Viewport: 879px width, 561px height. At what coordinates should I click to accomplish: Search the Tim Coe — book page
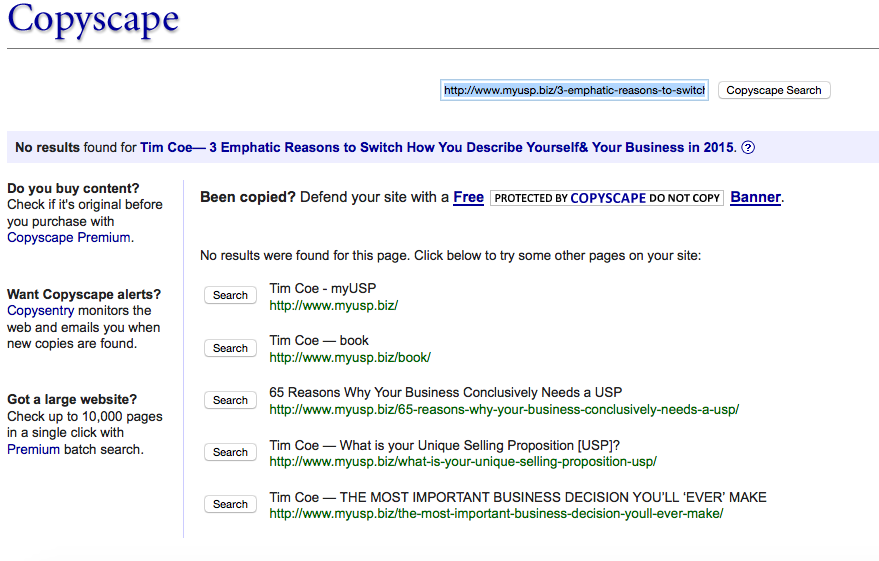(230, 348)
